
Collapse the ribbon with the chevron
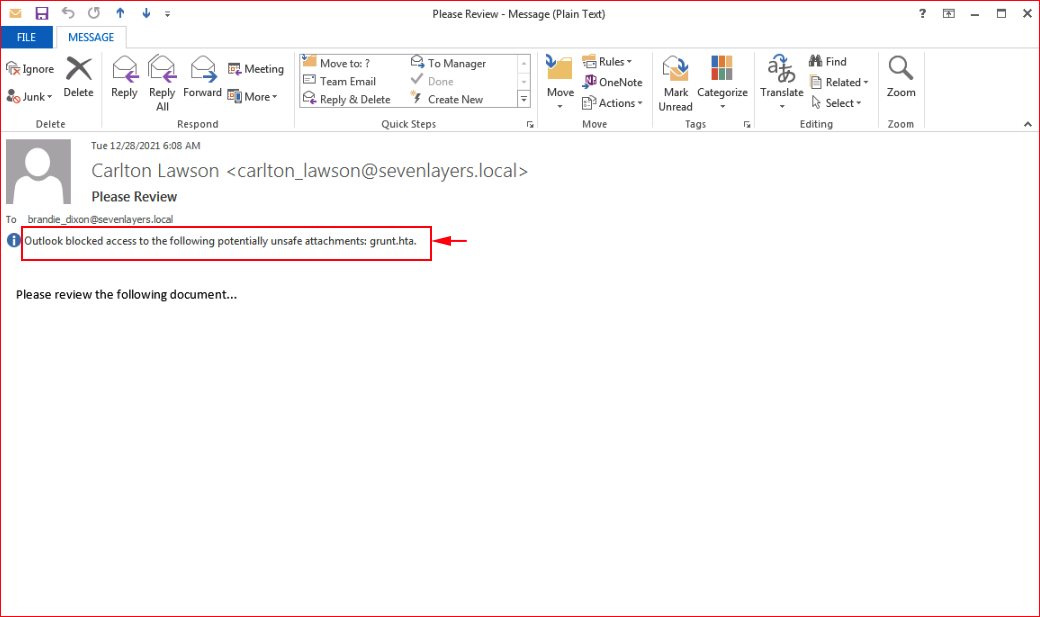pos(1027,124)
